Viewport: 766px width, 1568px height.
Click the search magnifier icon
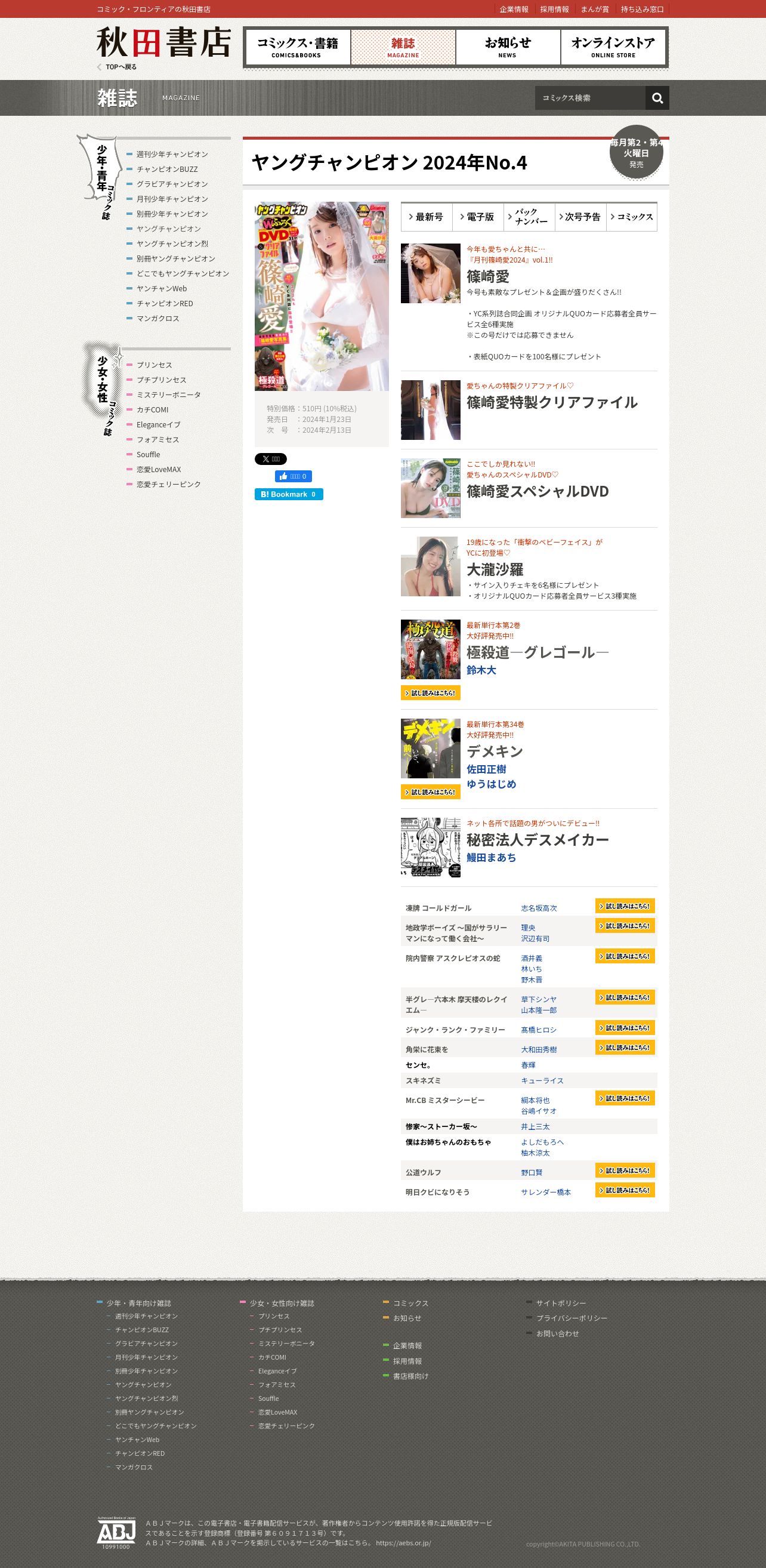[x=657, y=98]
